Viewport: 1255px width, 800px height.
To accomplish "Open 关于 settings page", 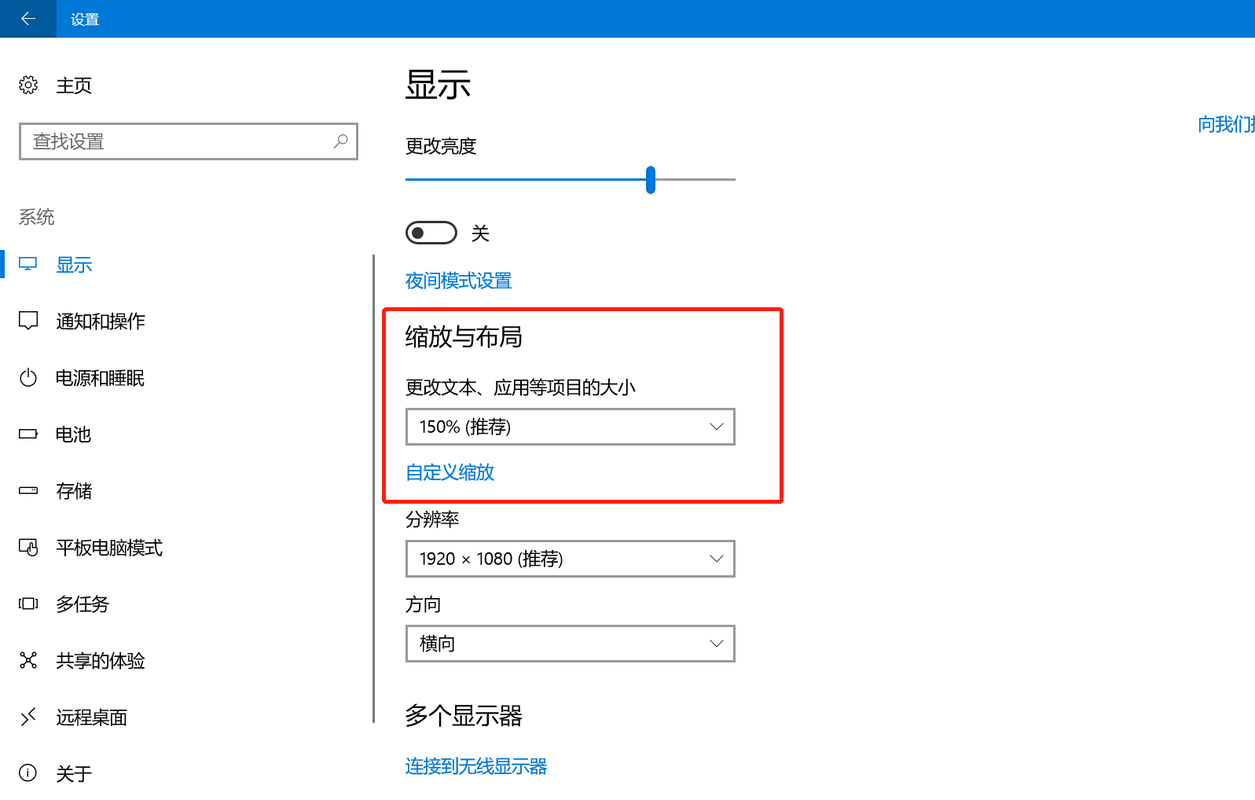I will tap(74, 774).
